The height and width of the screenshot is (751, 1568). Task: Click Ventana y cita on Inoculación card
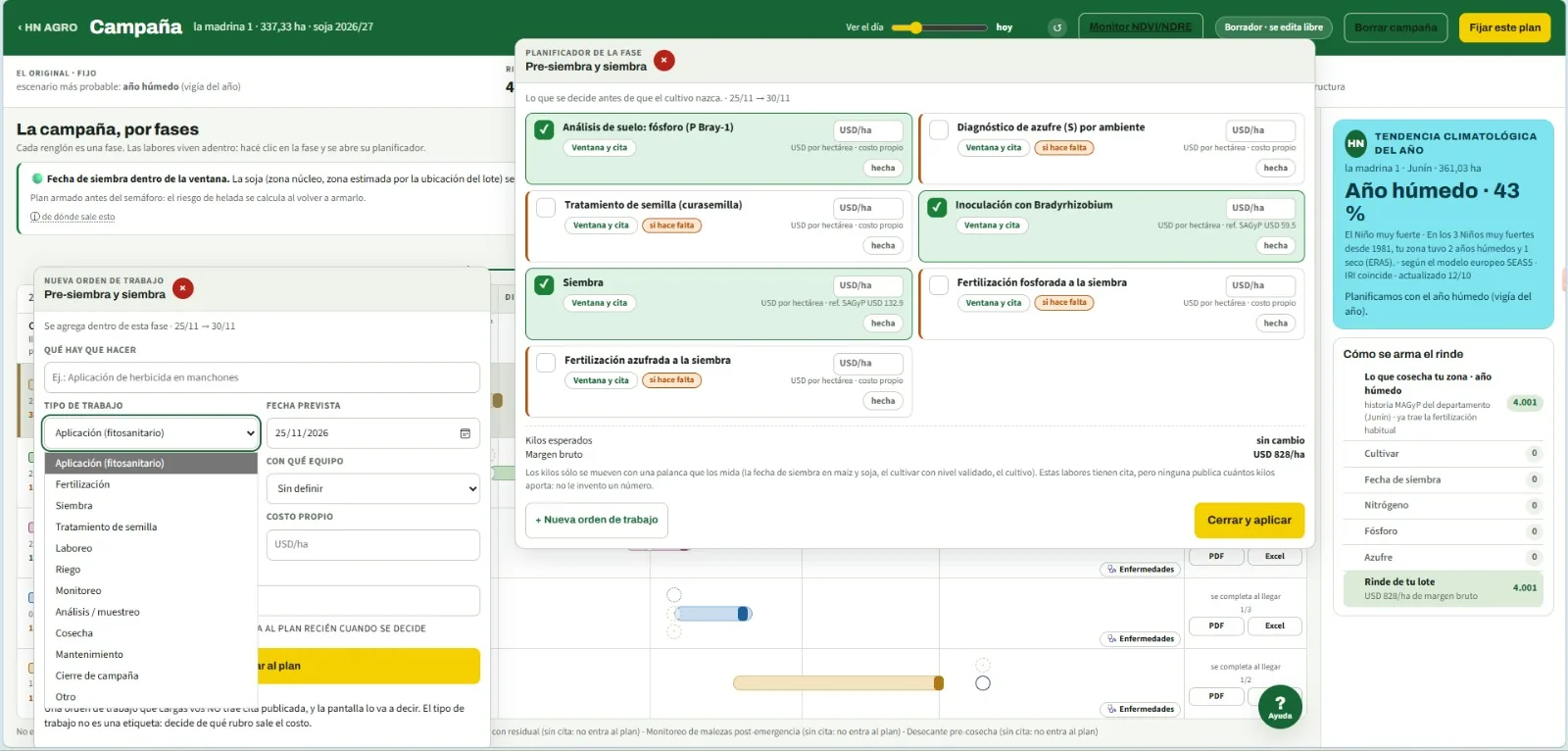click(992, 225)
